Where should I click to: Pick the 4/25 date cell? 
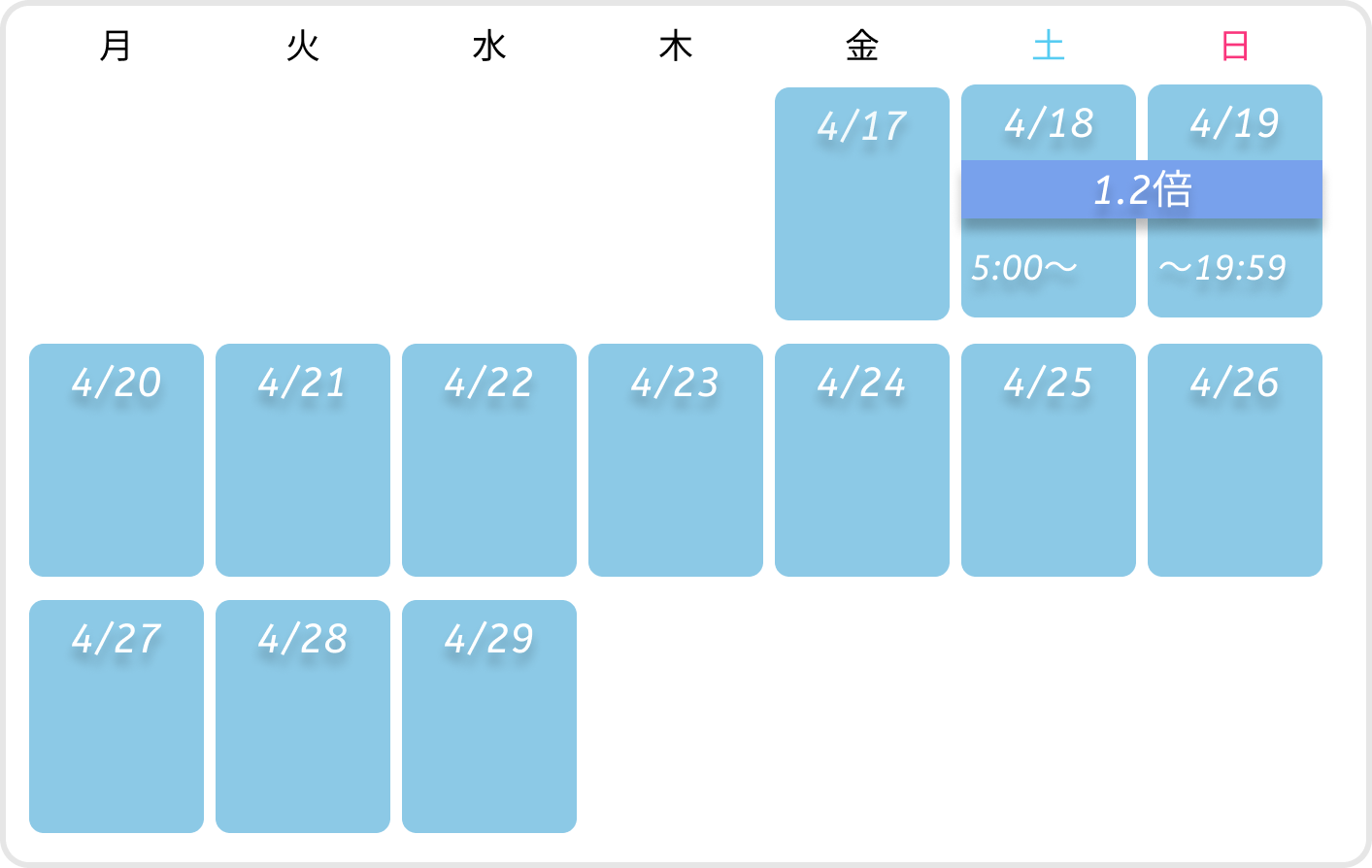point(1049,460)
